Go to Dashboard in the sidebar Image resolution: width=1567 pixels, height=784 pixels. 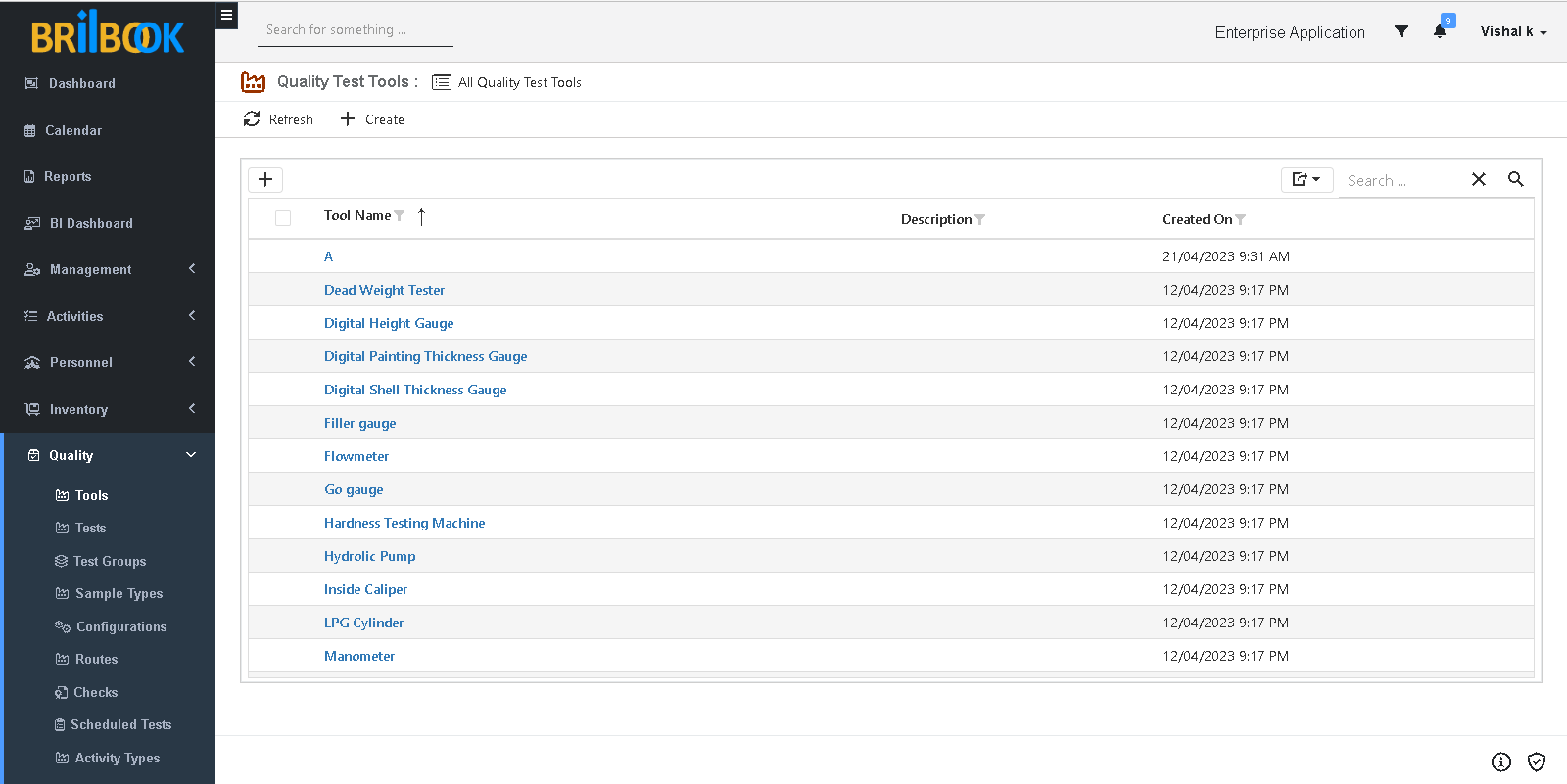click(x=81, y=83)
